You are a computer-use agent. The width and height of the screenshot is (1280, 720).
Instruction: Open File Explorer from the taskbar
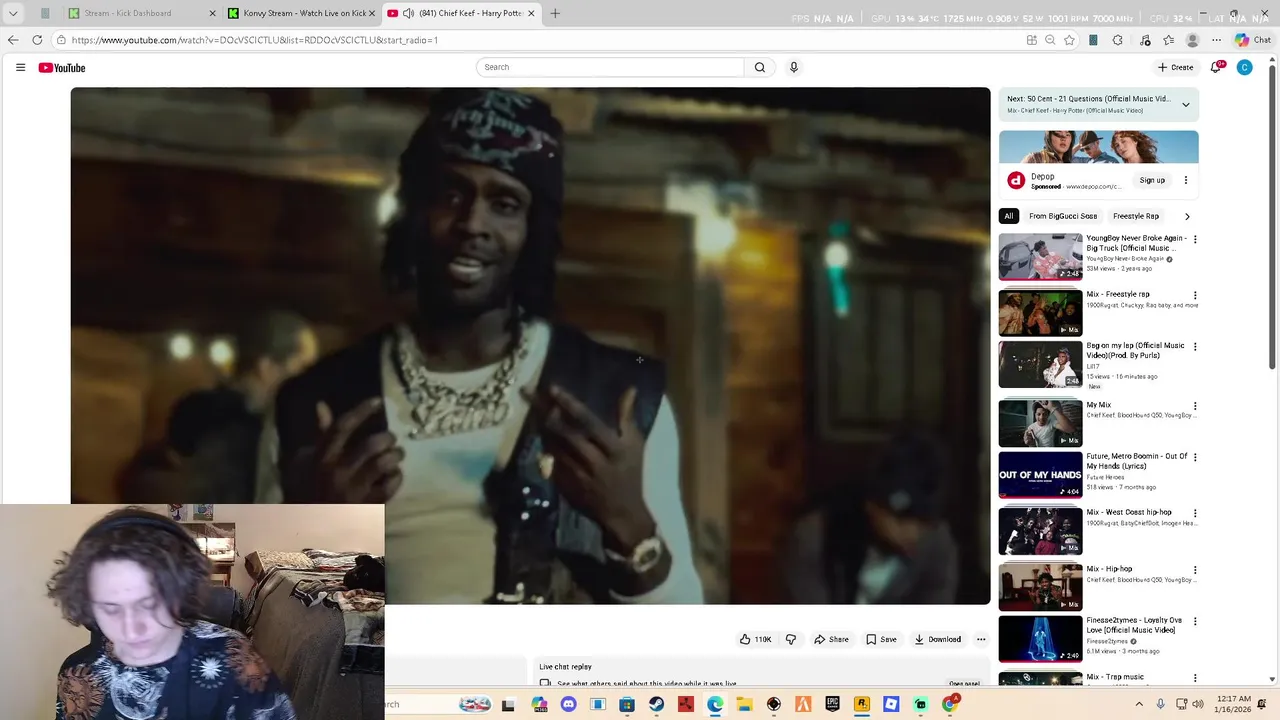[744, 704]
